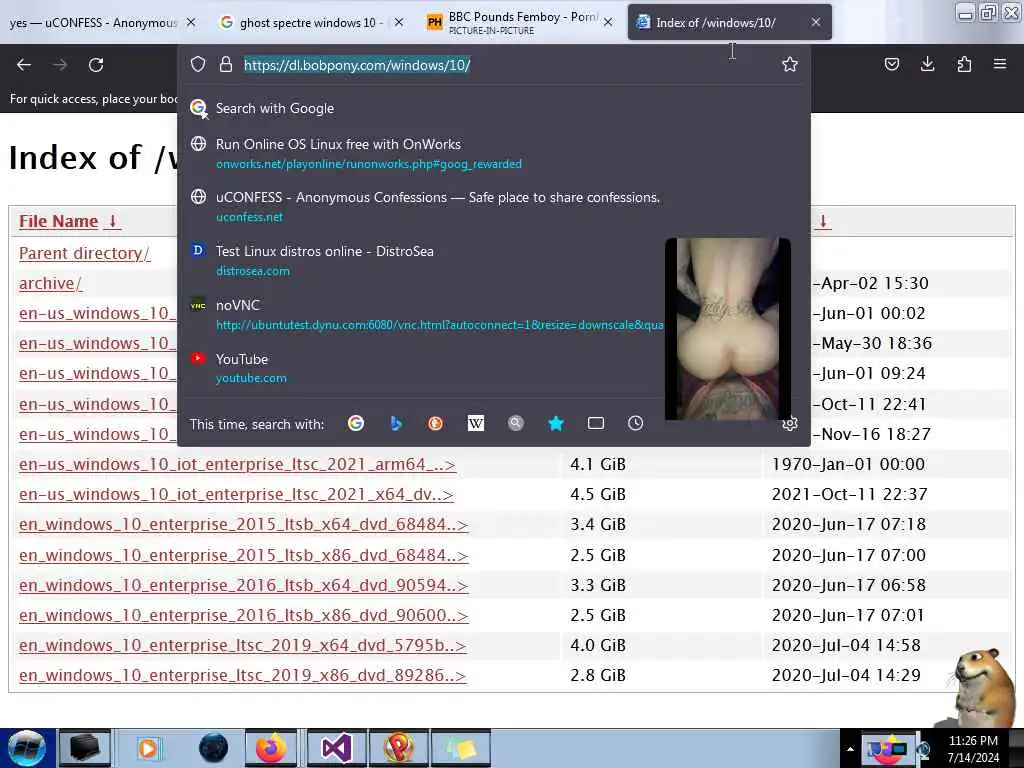
Task: Open the extensions puzzle icon
Action: pyautogui.click(x=964, y=64)
